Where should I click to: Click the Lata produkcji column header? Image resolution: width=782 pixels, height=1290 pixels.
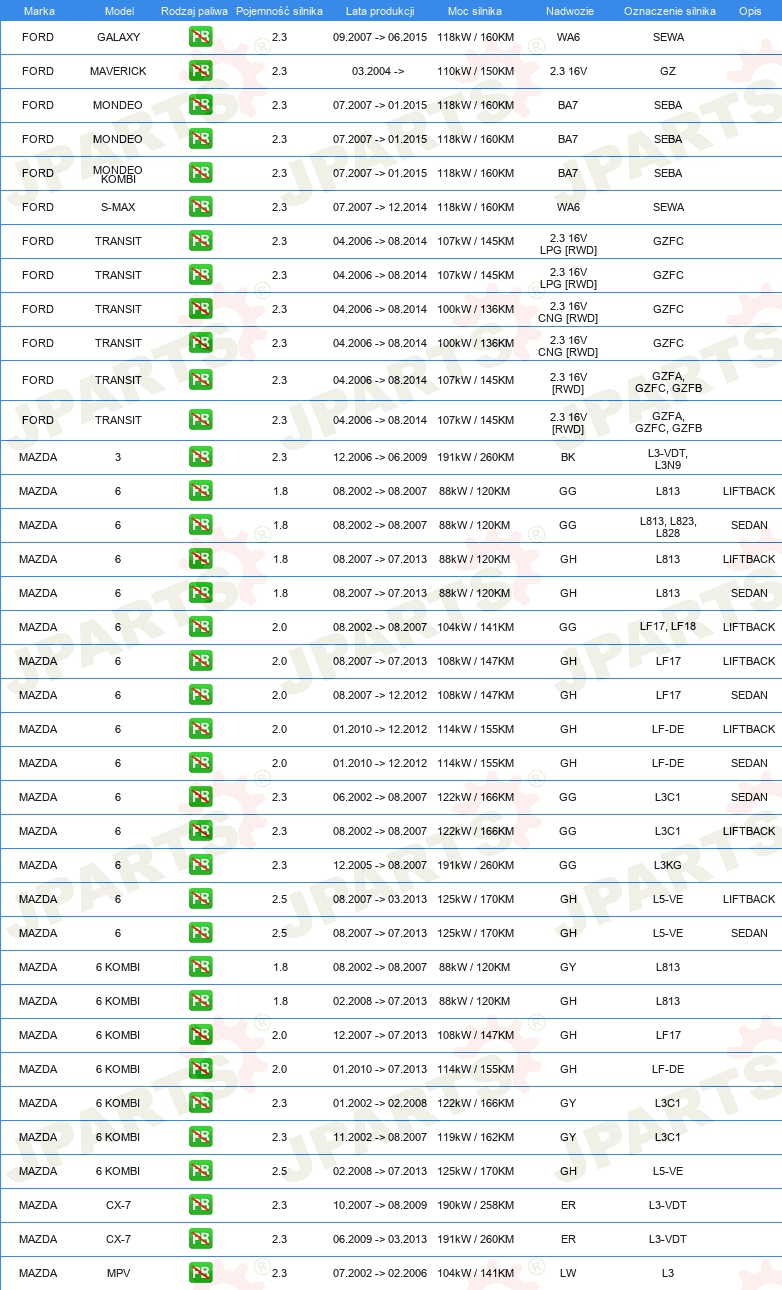380,10
